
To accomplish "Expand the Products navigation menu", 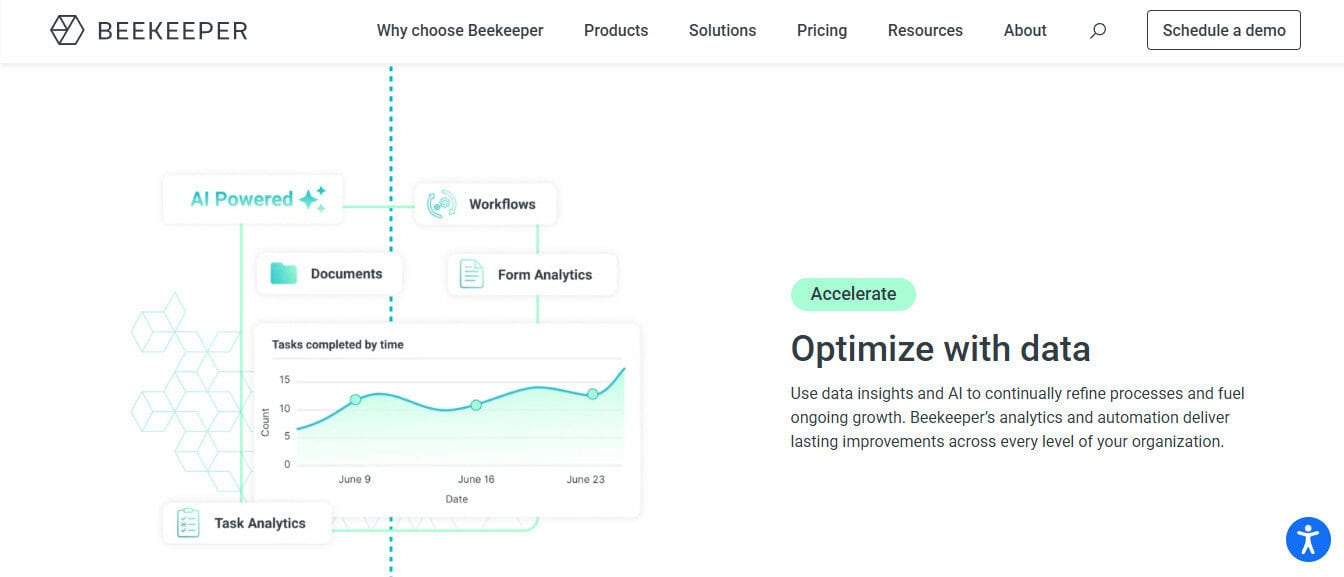I will (x=616, y=30).
